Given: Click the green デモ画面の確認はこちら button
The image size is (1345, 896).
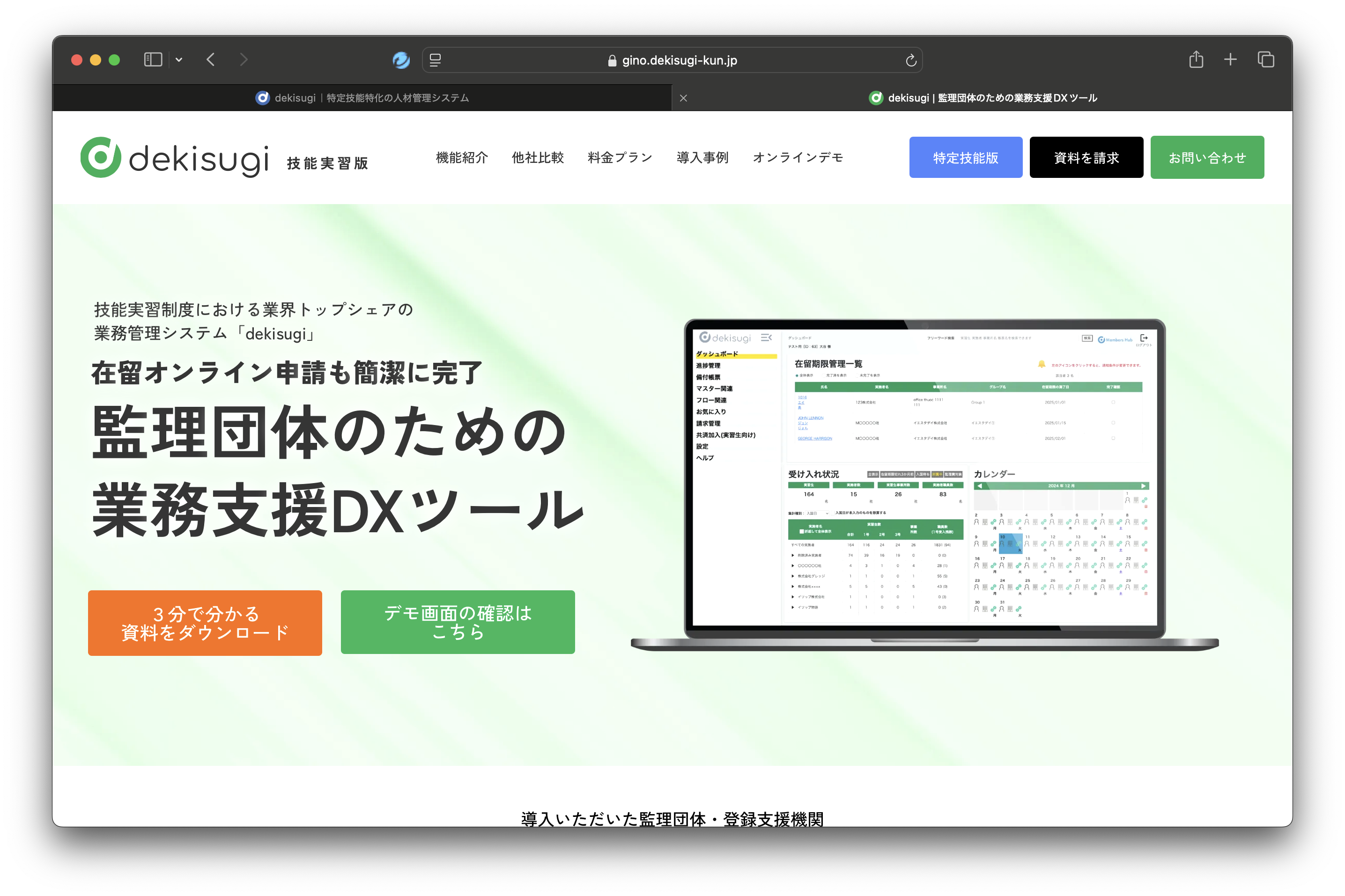Looking at the screenshot, I should point(457,622).
